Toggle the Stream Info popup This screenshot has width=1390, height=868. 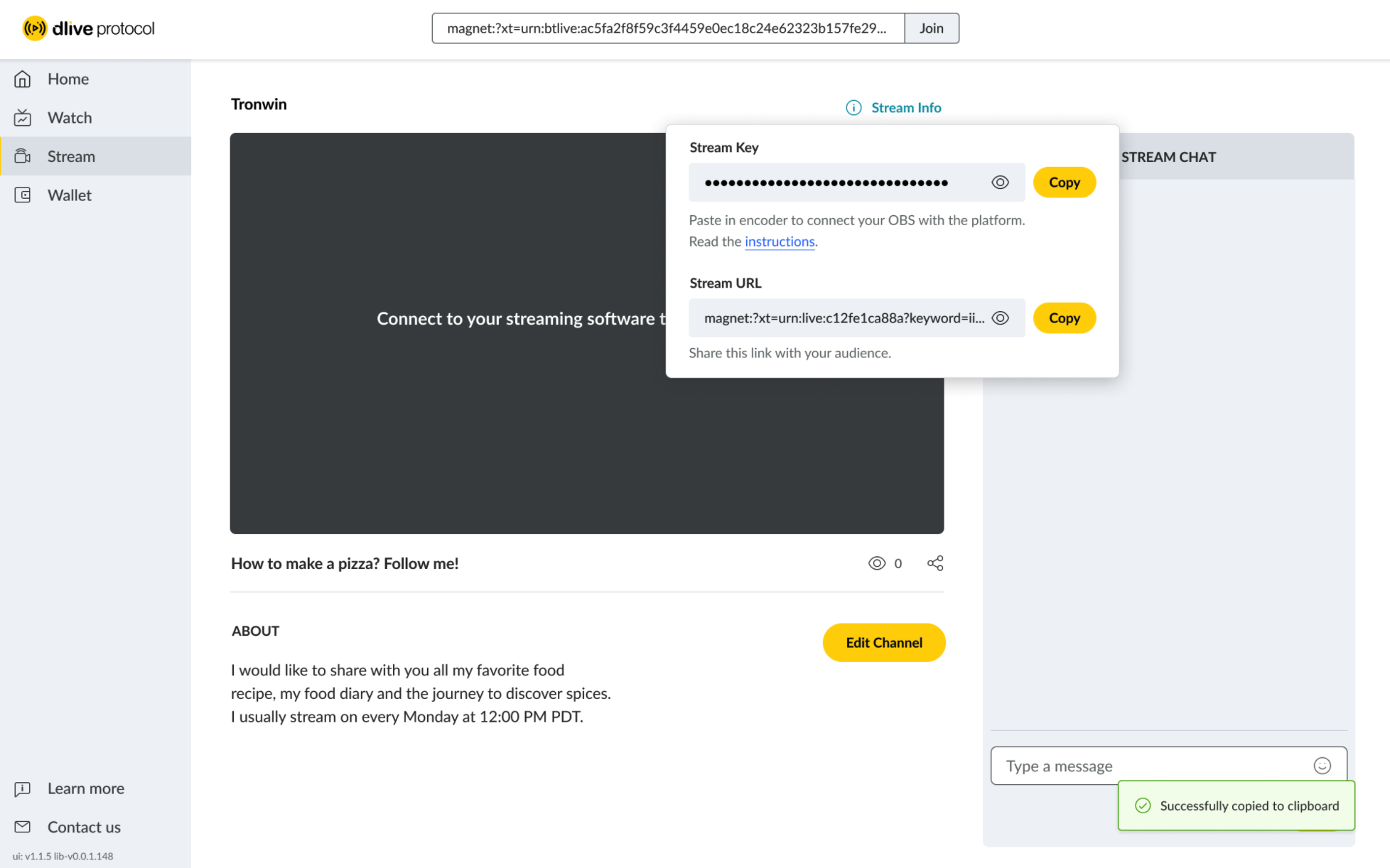pos(893,108)
